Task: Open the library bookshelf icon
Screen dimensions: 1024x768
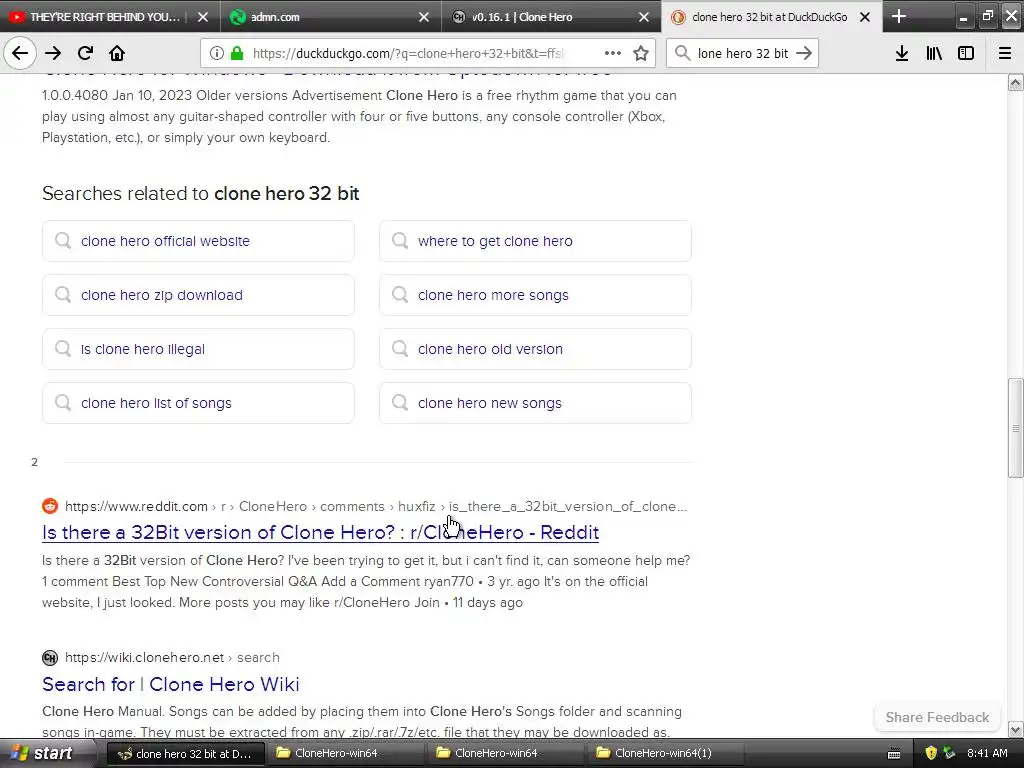Action: tap(934, 53)
